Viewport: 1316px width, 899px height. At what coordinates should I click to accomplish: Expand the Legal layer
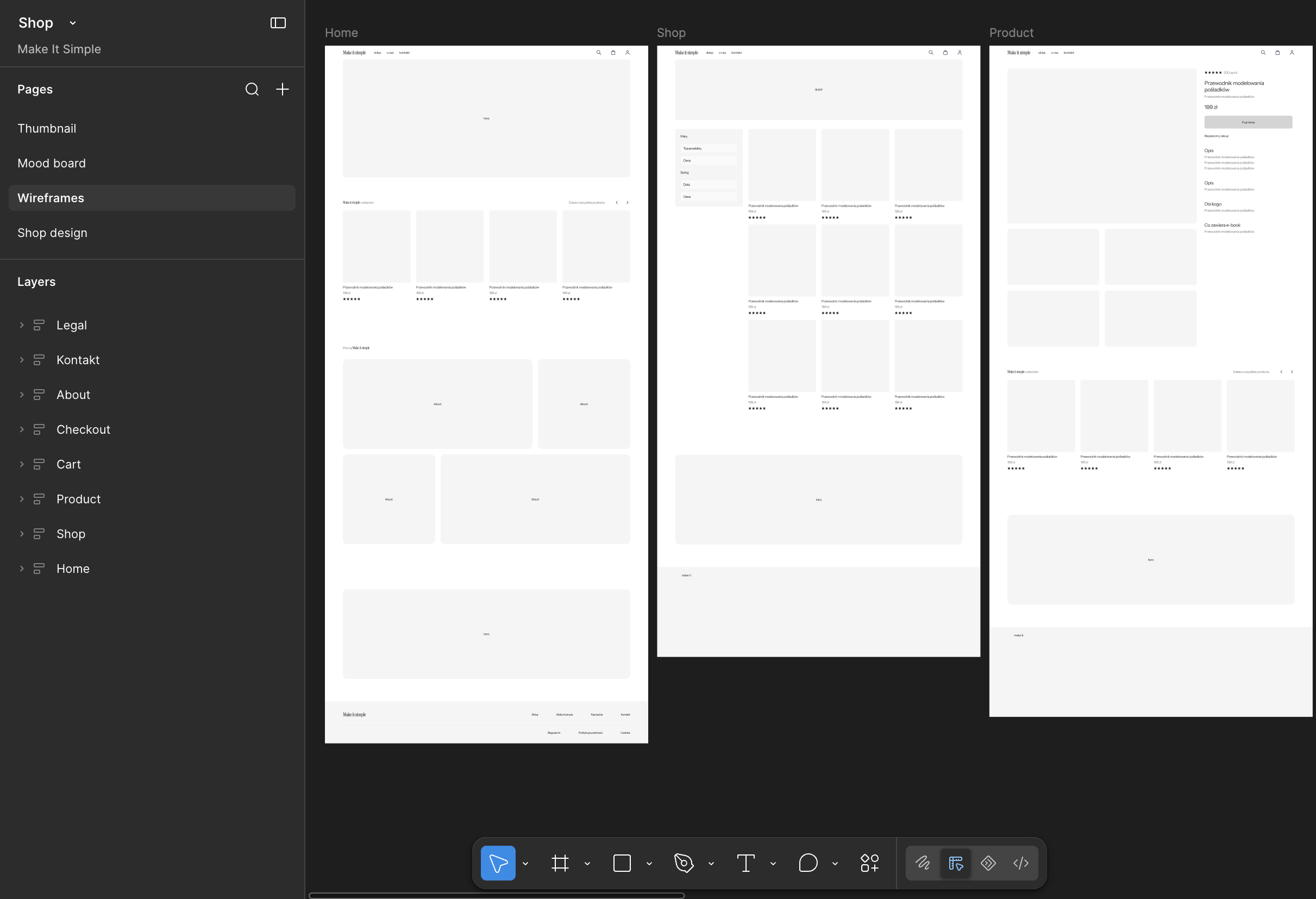[x=22, y=325]
